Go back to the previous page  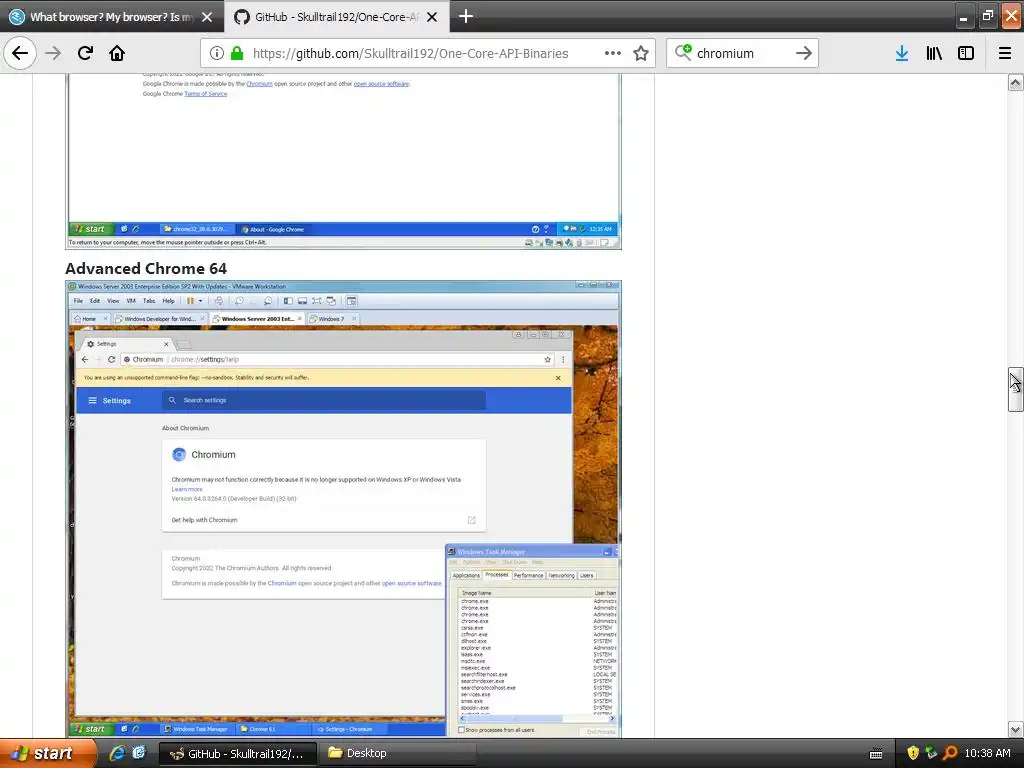tap(20, 53)
